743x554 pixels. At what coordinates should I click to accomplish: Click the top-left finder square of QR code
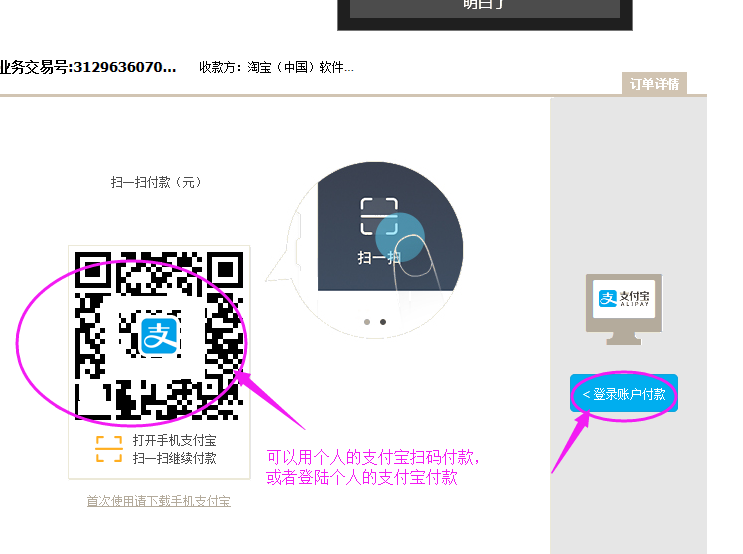pos(94,270)
